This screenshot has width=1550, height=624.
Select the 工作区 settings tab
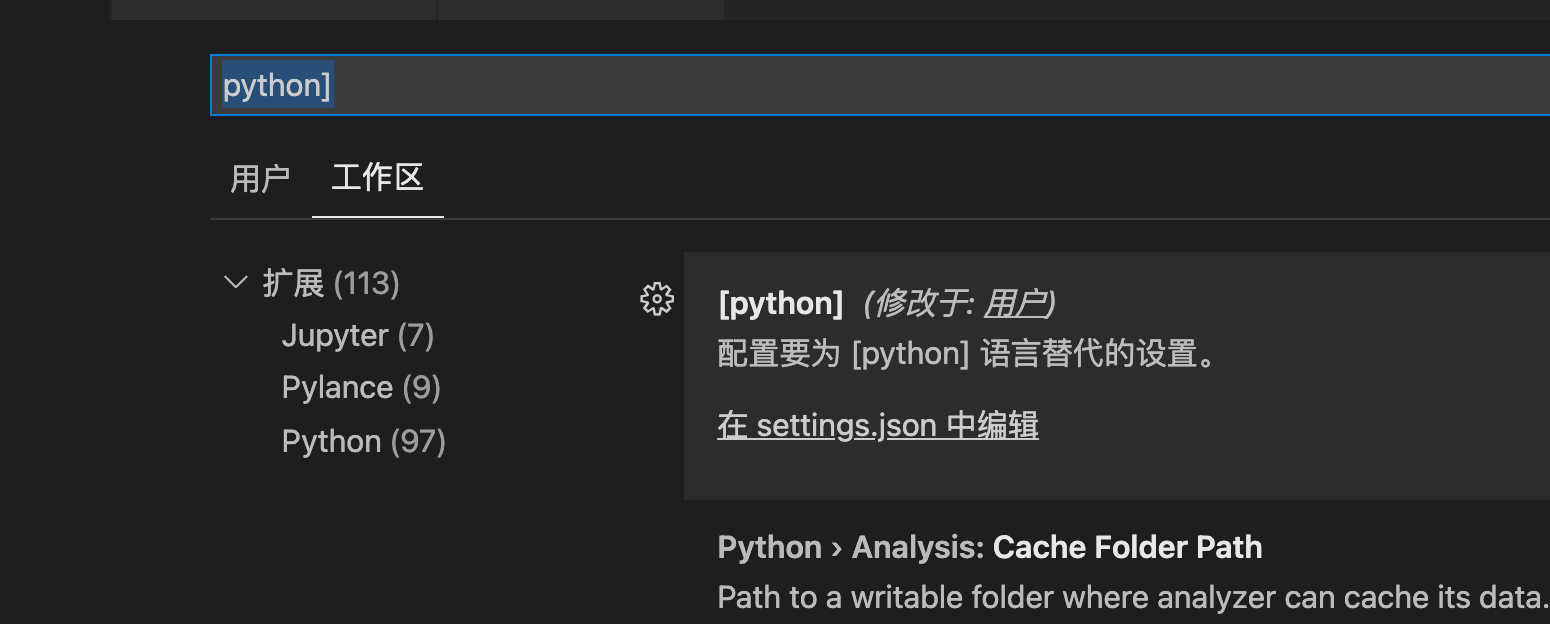(377, 179)
